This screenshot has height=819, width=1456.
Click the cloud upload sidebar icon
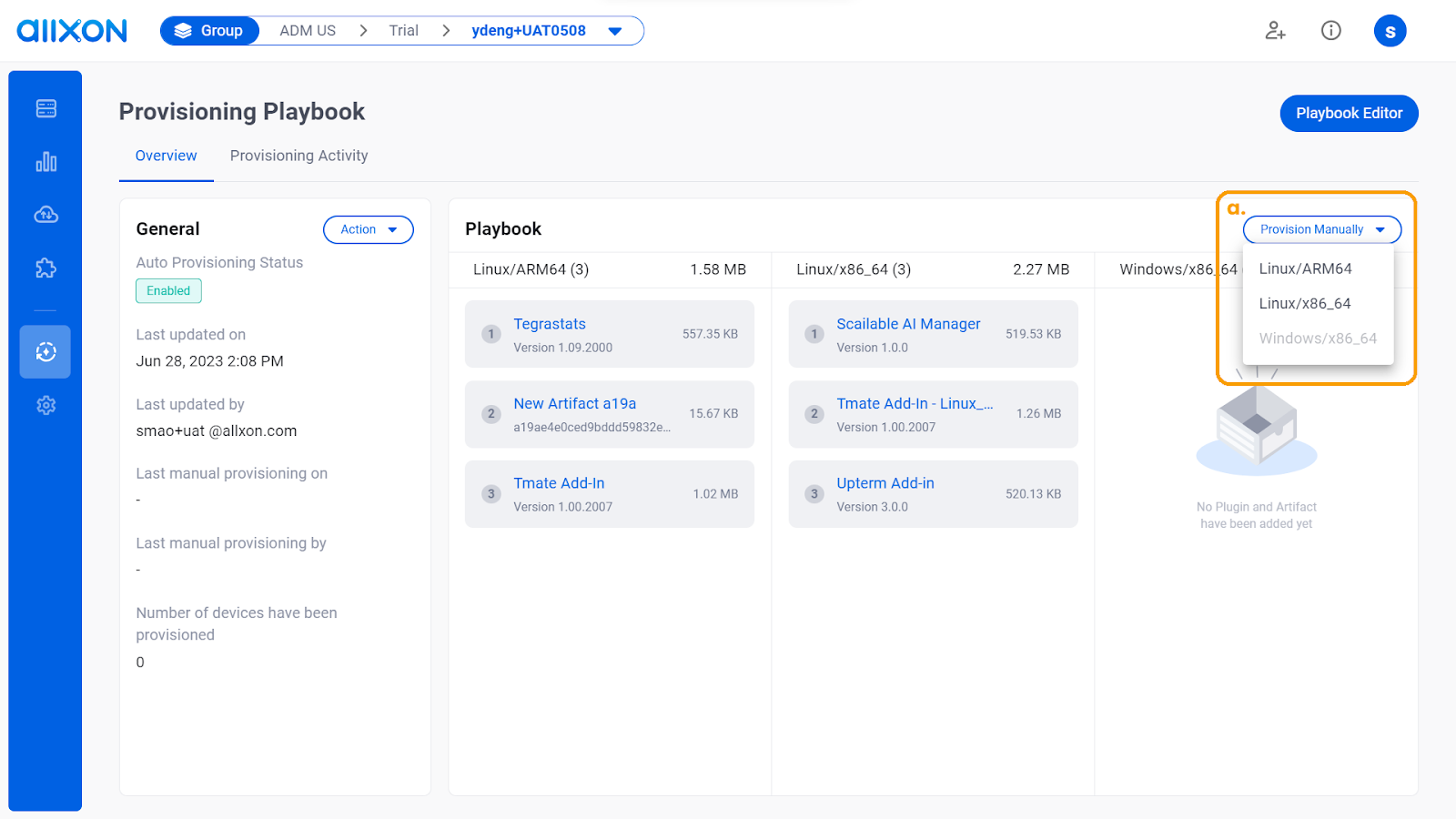pos(45,215)
